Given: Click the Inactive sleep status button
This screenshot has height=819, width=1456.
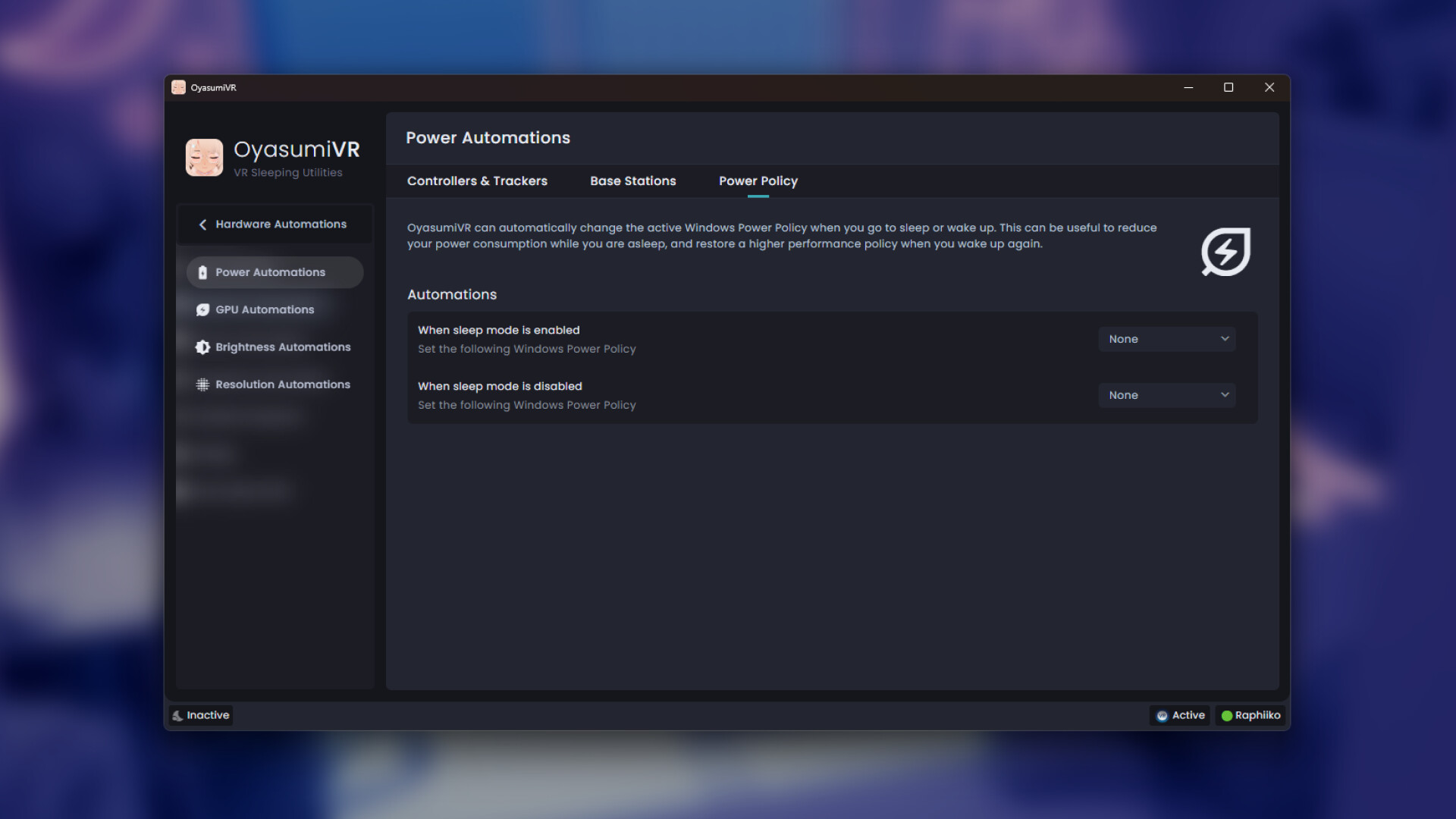Looking at the screenshot, I should pos(200,715).
